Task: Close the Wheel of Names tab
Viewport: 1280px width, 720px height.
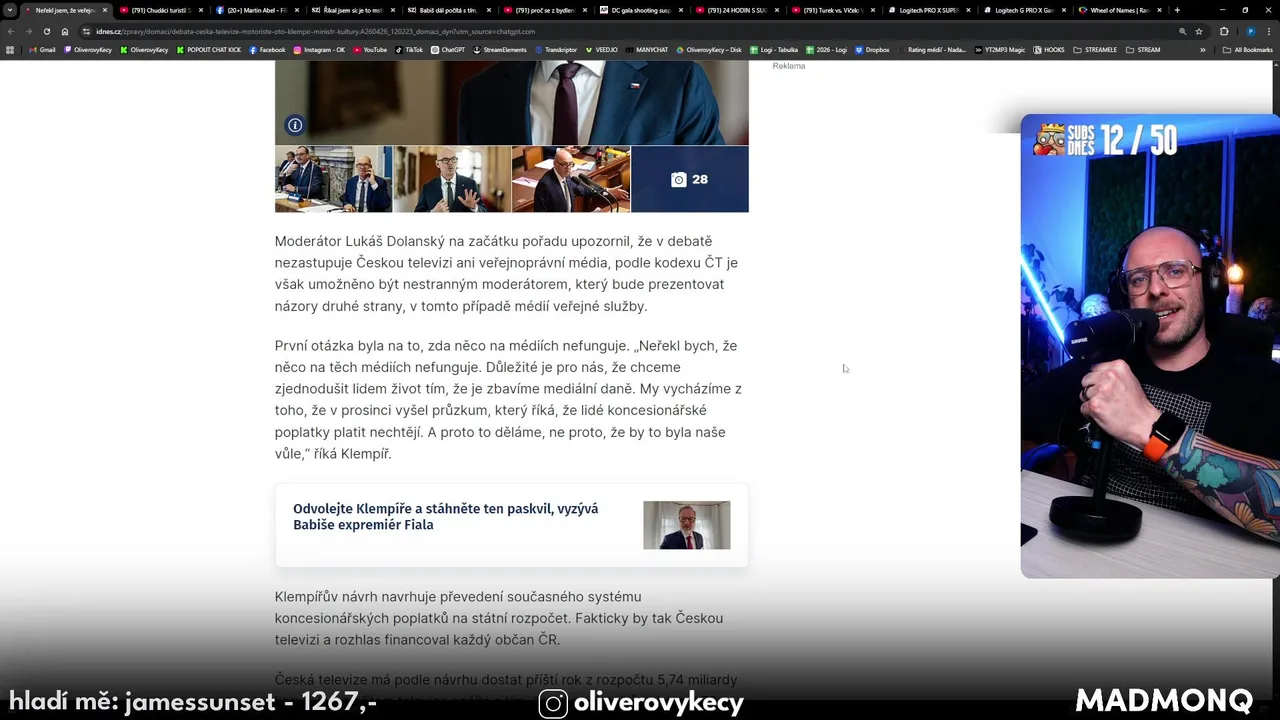Action: 1160,10
